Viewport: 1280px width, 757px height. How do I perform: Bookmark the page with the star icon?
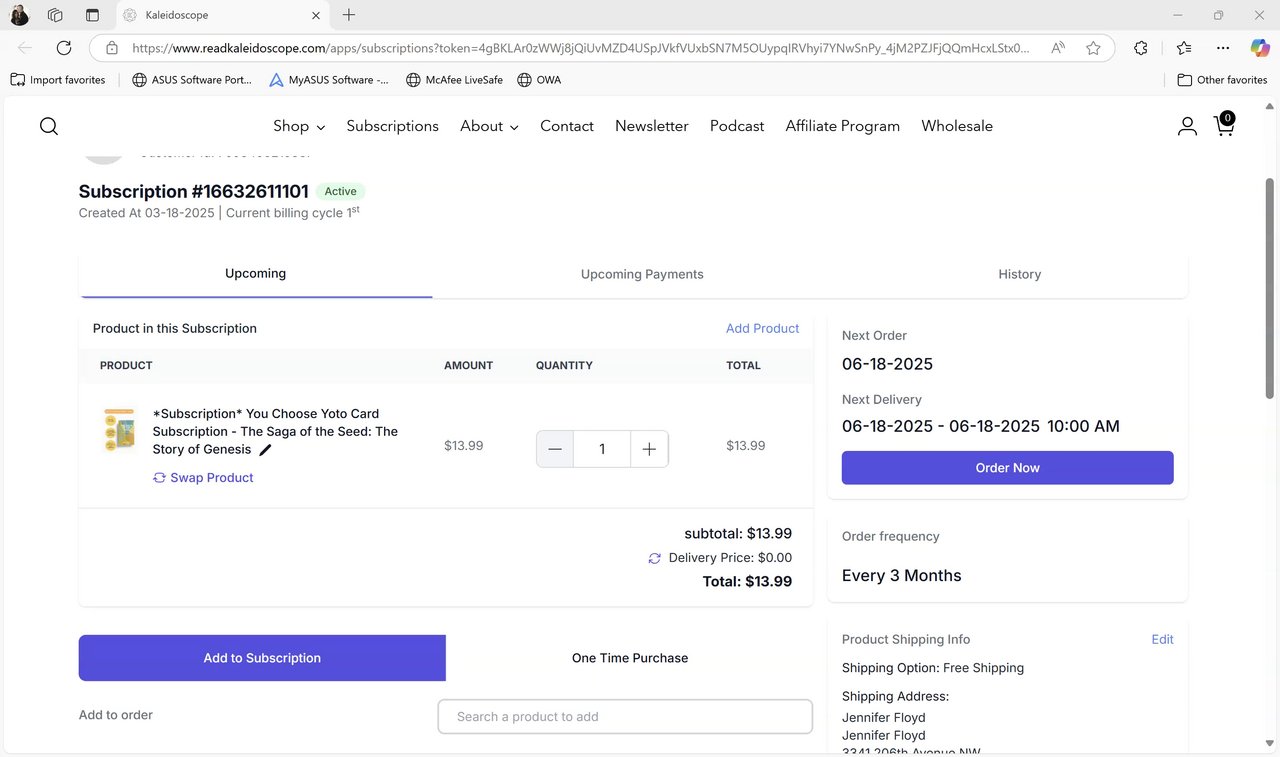click(x=1093, y=48)
